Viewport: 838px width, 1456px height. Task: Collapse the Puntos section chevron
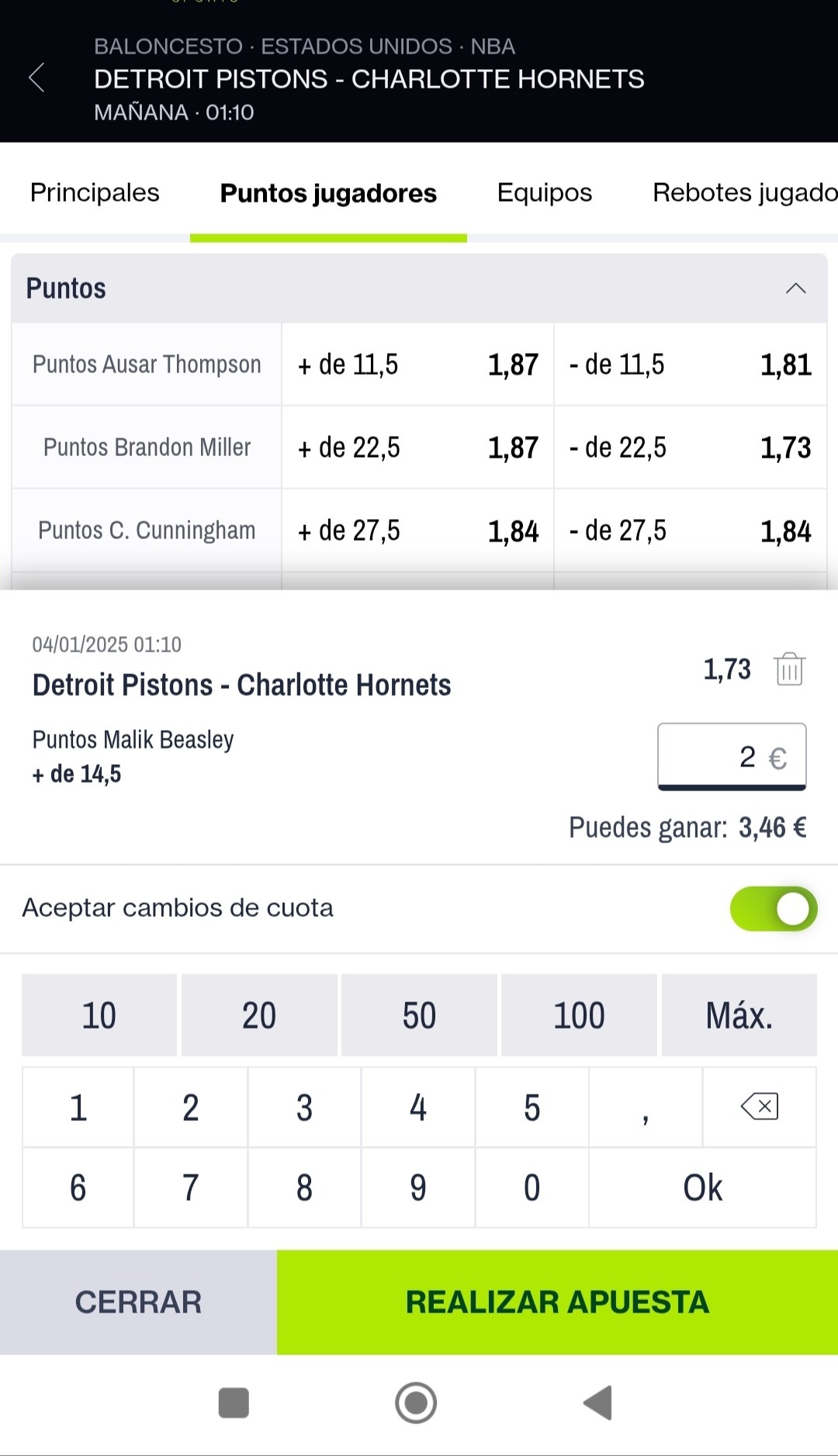pos(795,289)
